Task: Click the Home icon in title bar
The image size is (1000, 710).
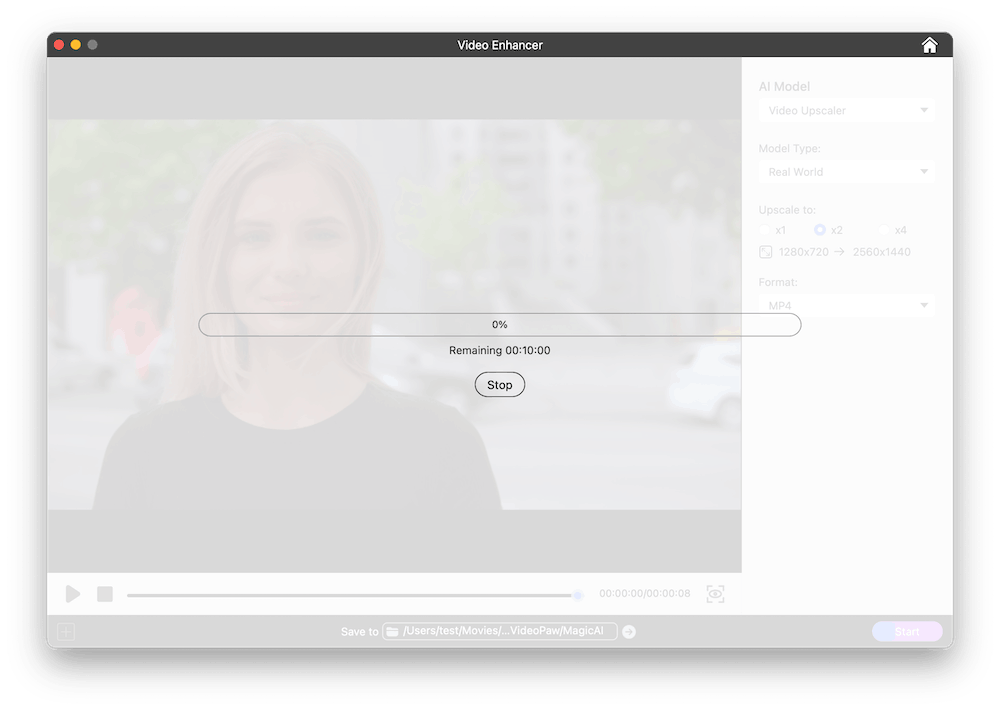Action: [x=929, y=45]
